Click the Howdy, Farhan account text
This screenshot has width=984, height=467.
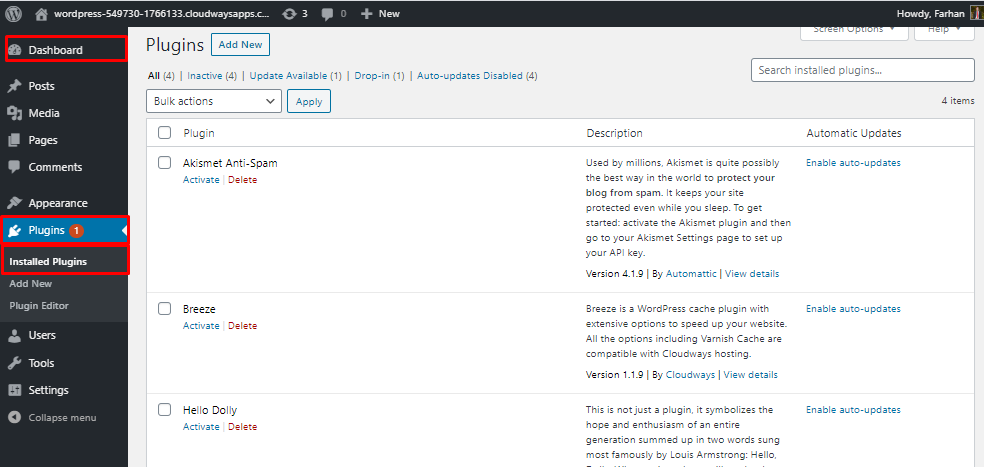click(931, 13)
